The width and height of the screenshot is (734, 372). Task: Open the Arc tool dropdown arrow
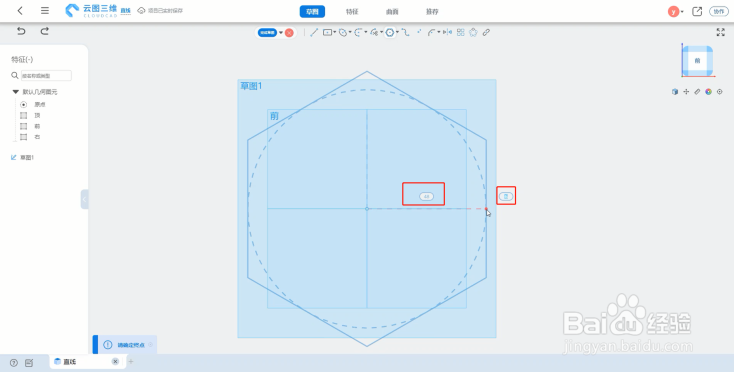coord(366,32)
